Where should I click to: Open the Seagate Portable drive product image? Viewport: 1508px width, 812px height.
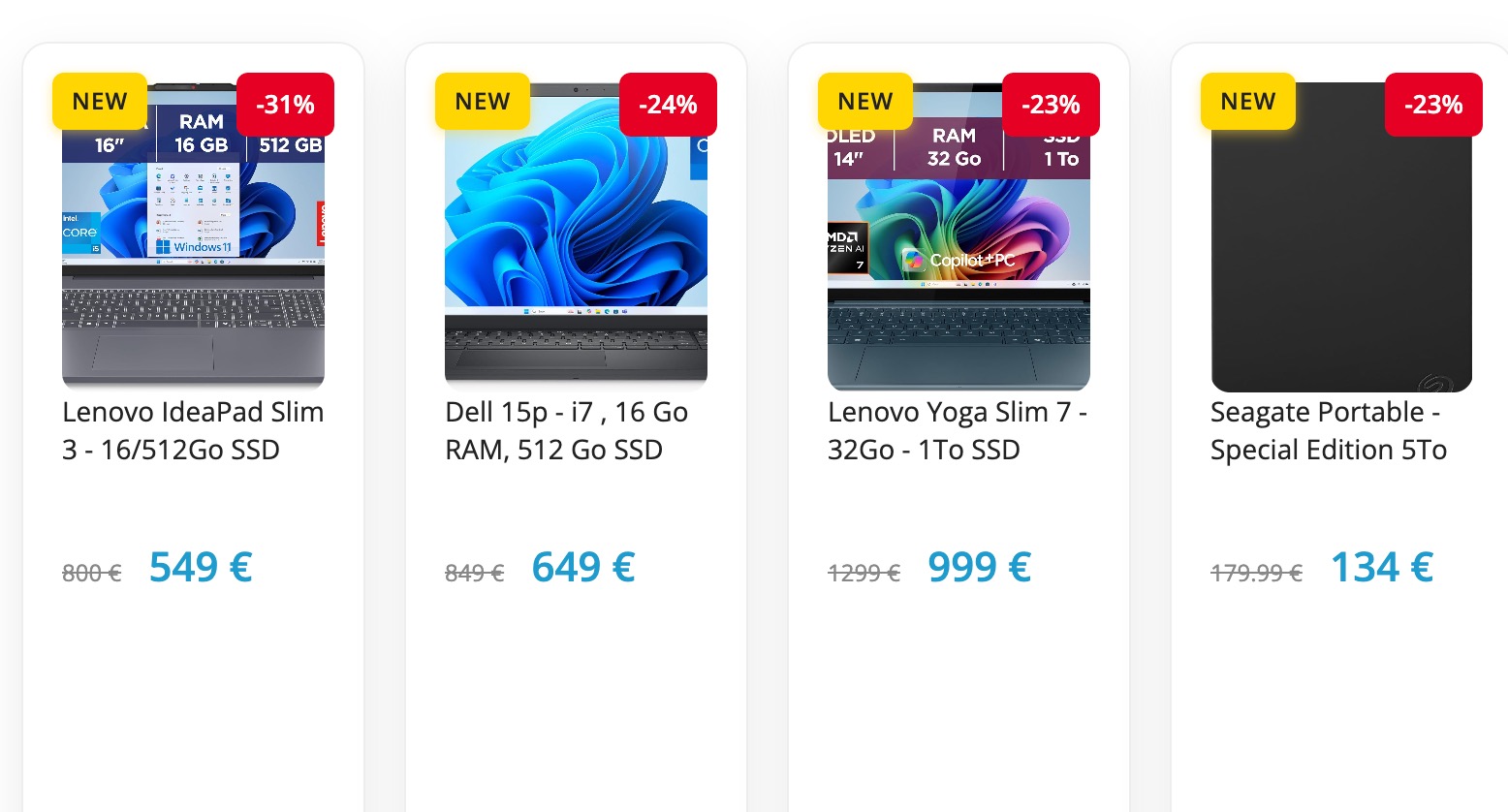tap(1341, 252)
